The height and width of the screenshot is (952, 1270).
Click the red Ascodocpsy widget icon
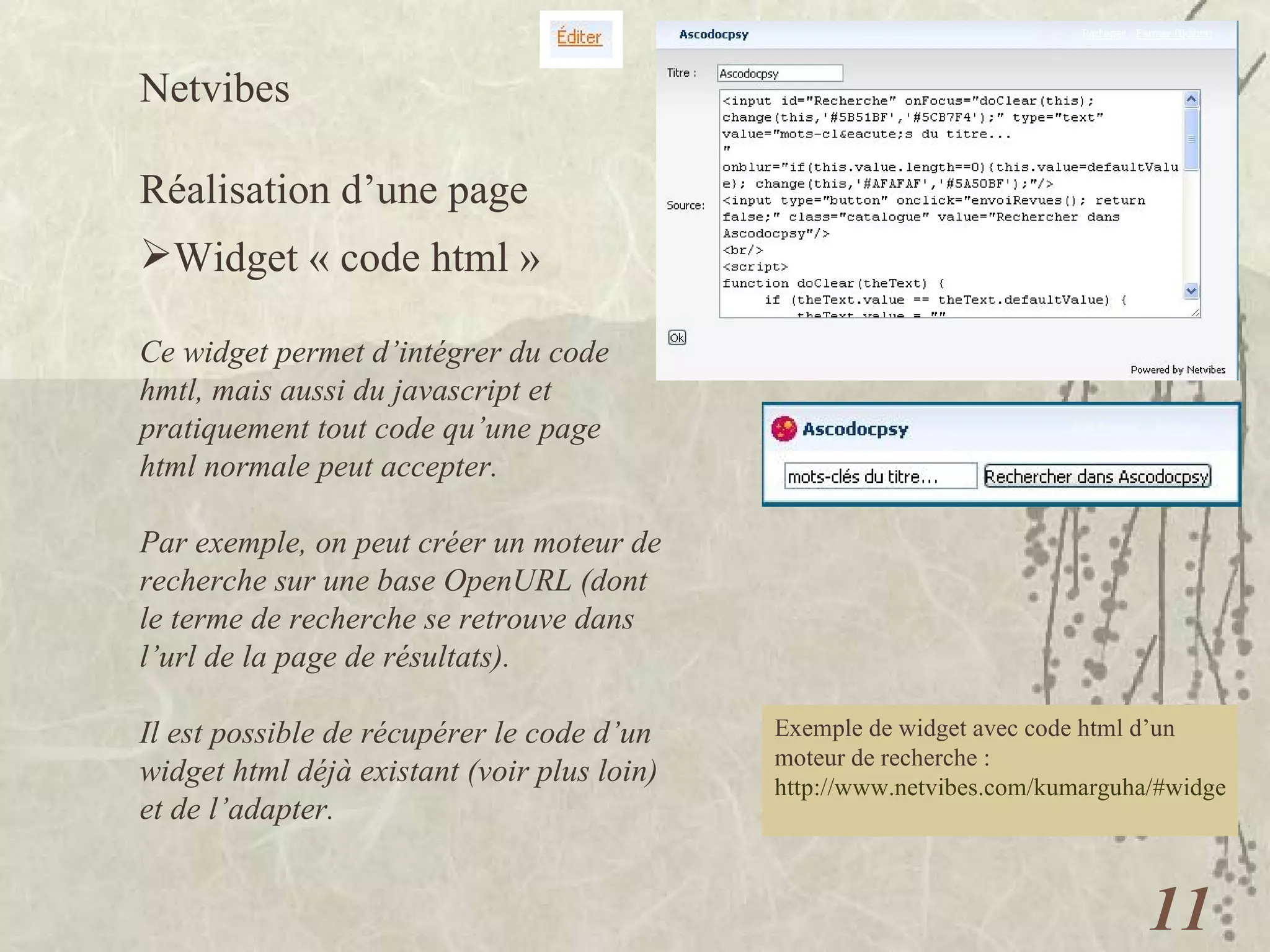(x=784, y=429)
